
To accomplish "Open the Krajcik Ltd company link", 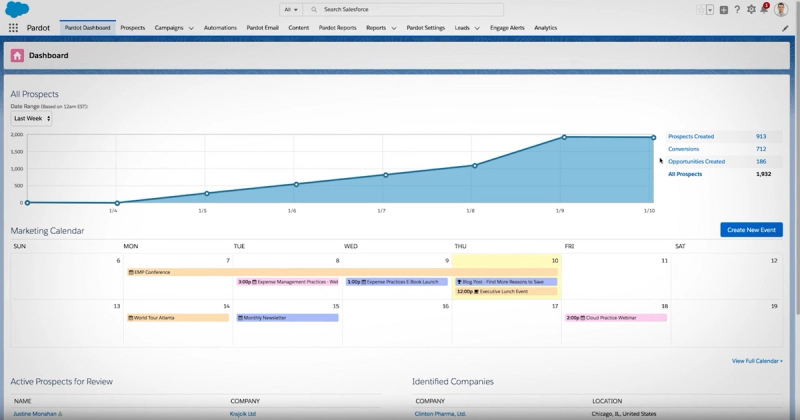I will 243,414.
